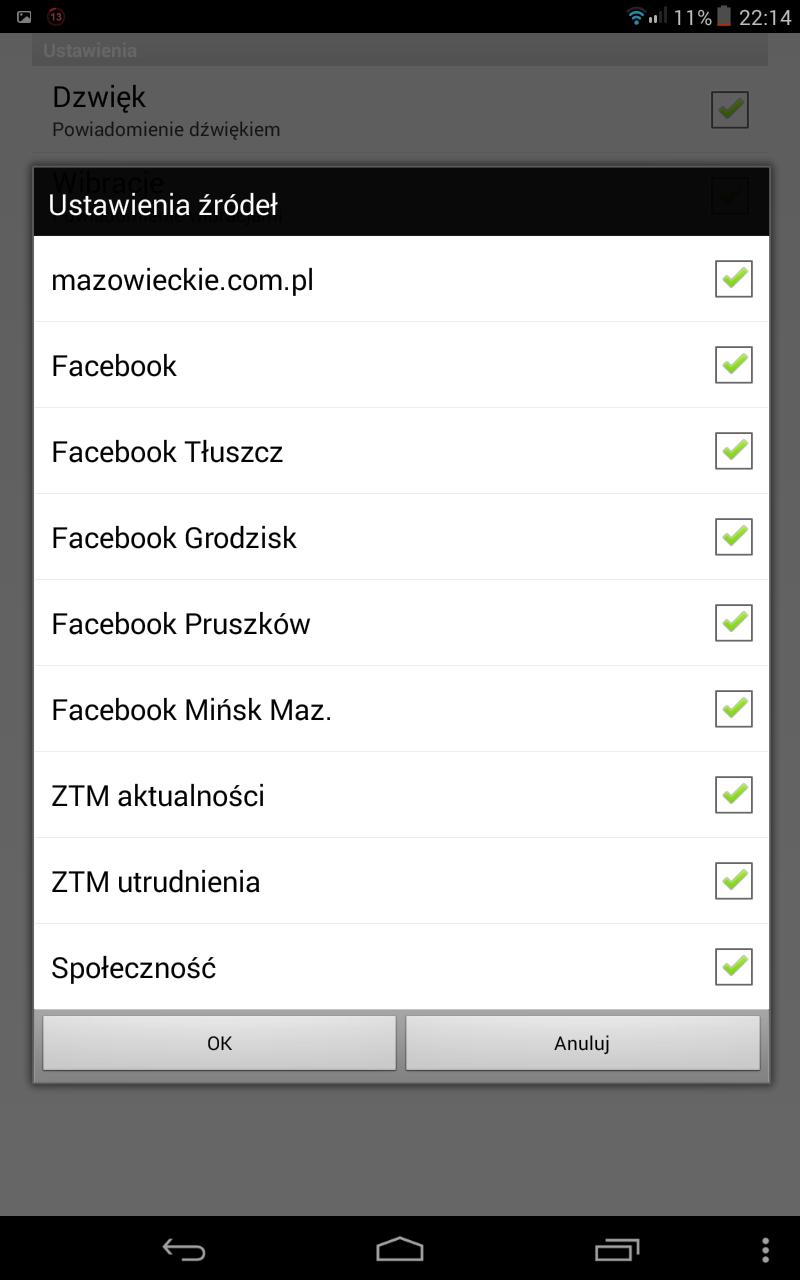Tap the Wi-Fi status icon
800x1280 pixels.
click(x=636, y=17)
